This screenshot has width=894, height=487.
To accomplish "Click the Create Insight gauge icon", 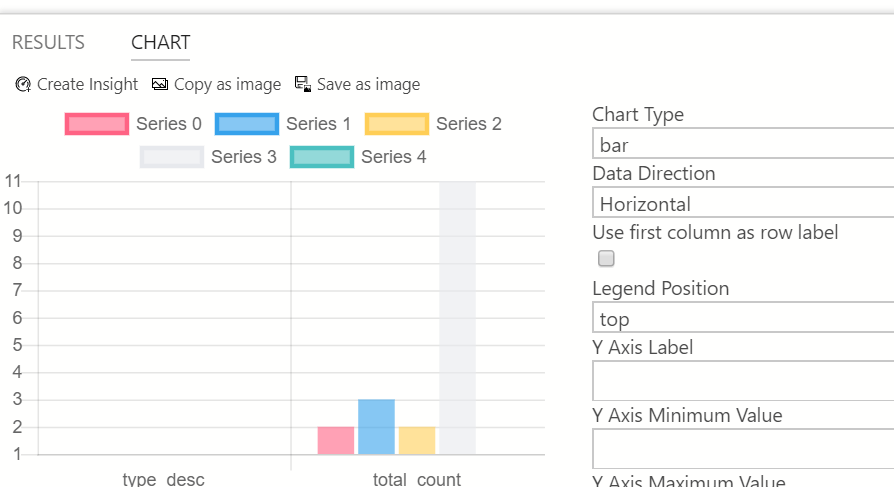I will [23, 85].
